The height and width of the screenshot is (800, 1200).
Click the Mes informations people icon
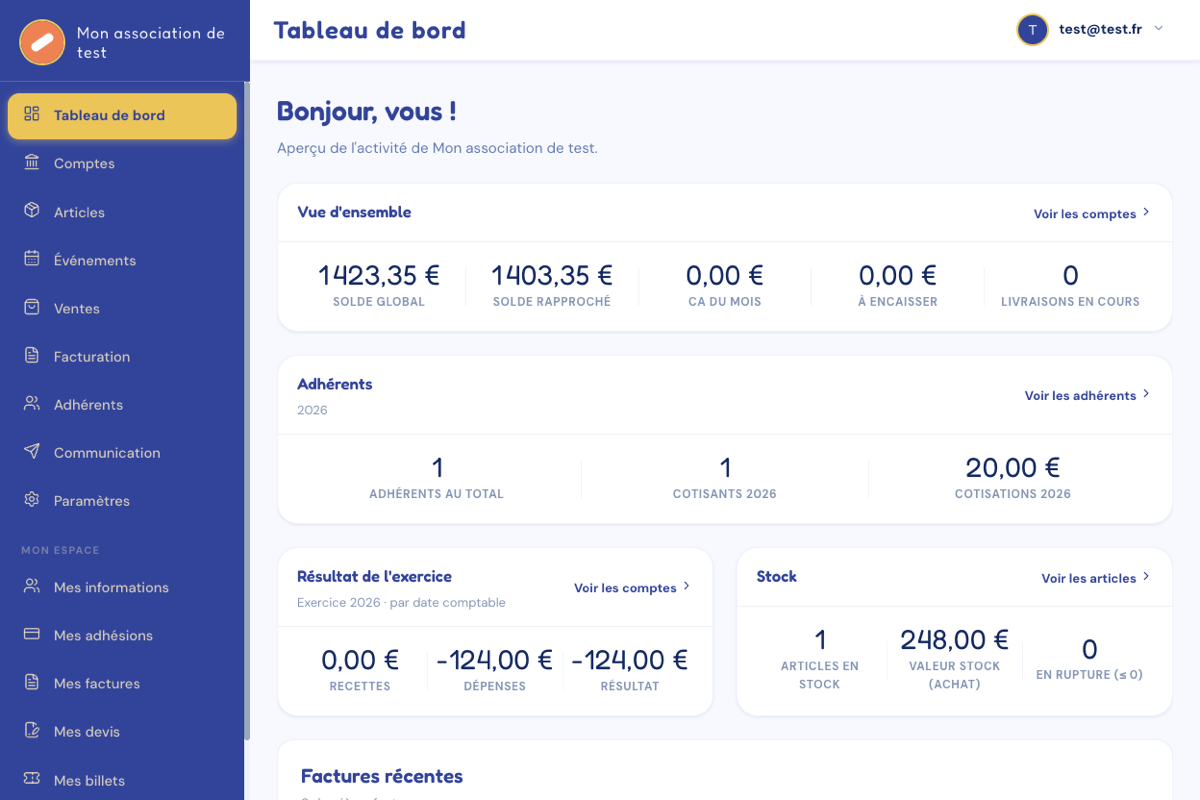(x=32, y=586)
